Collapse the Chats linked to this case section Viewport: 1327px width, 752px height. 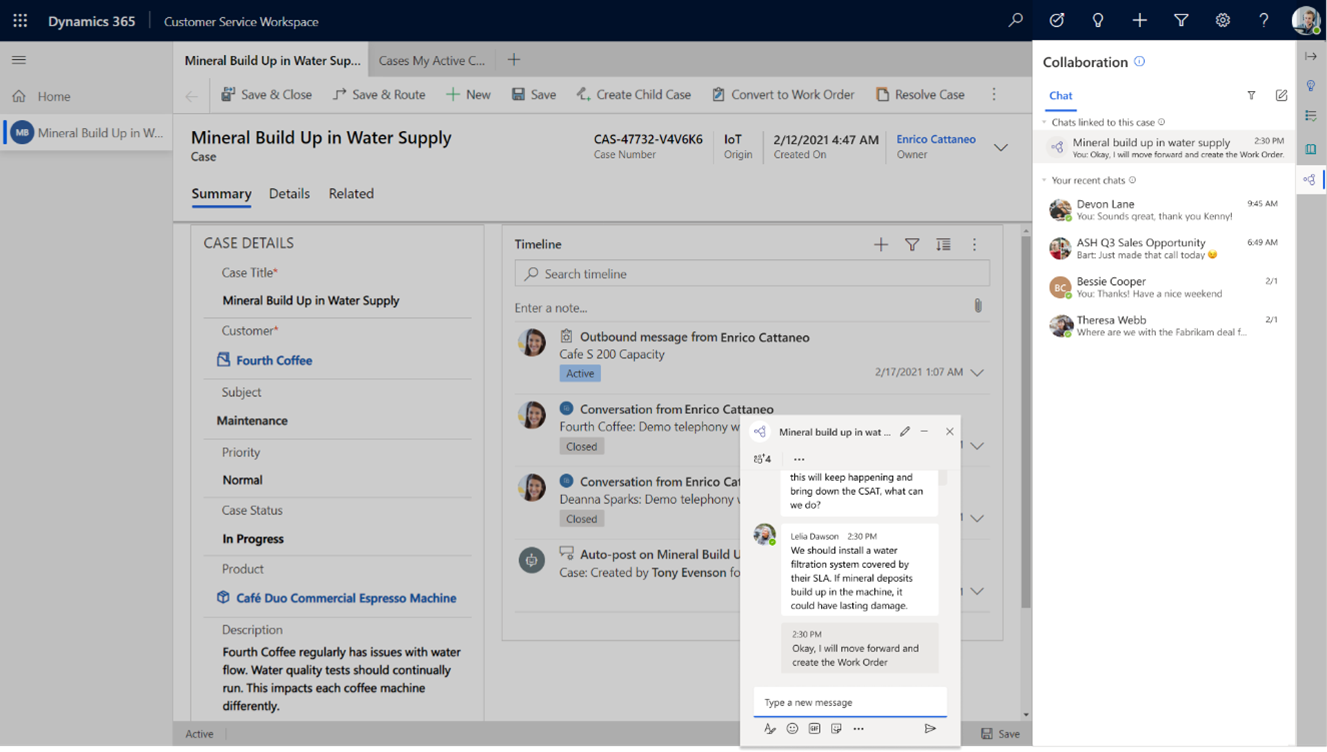pyautogui.click(x=1046, y=122)
